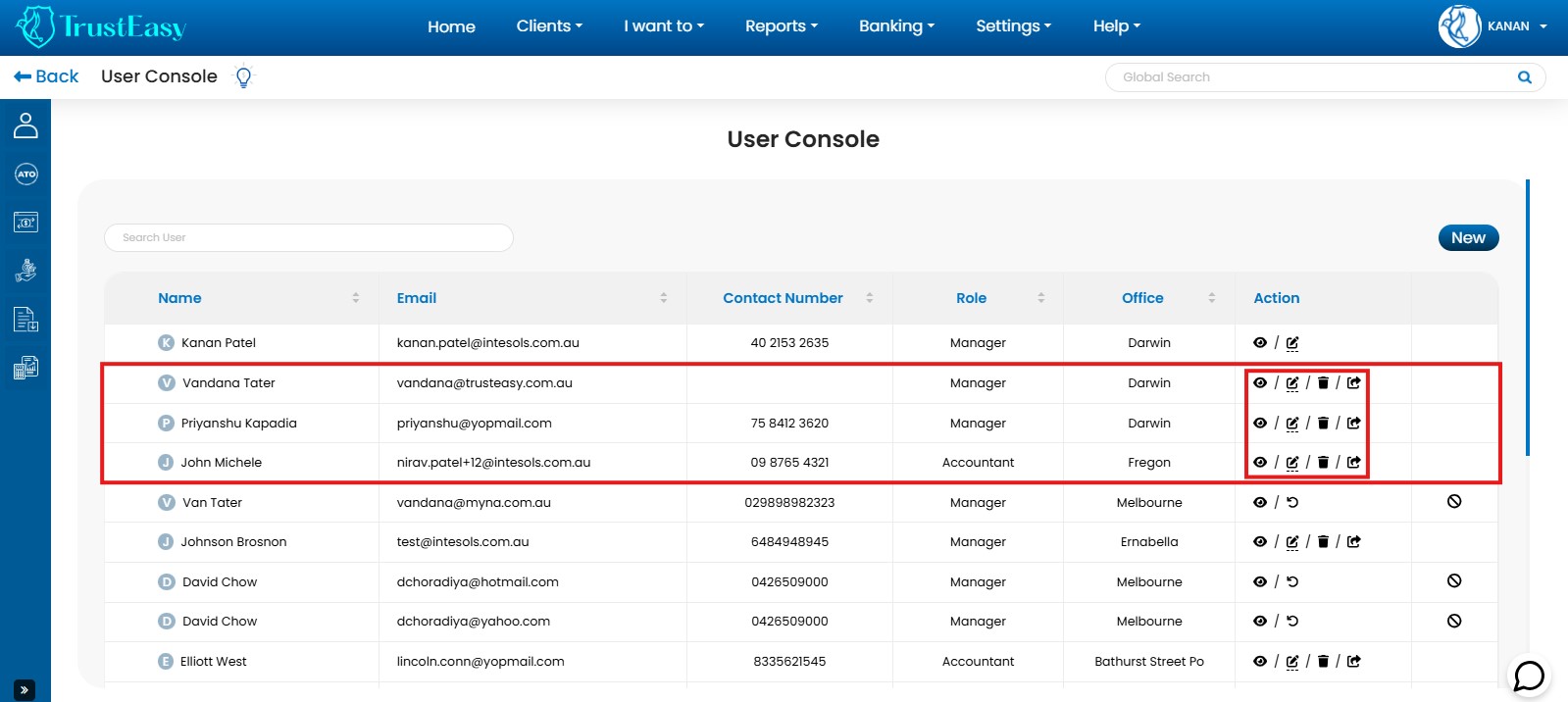Viewport: 1568px width, 702px height.
Task: Click into the Search User field
Action: pos(309,237)
